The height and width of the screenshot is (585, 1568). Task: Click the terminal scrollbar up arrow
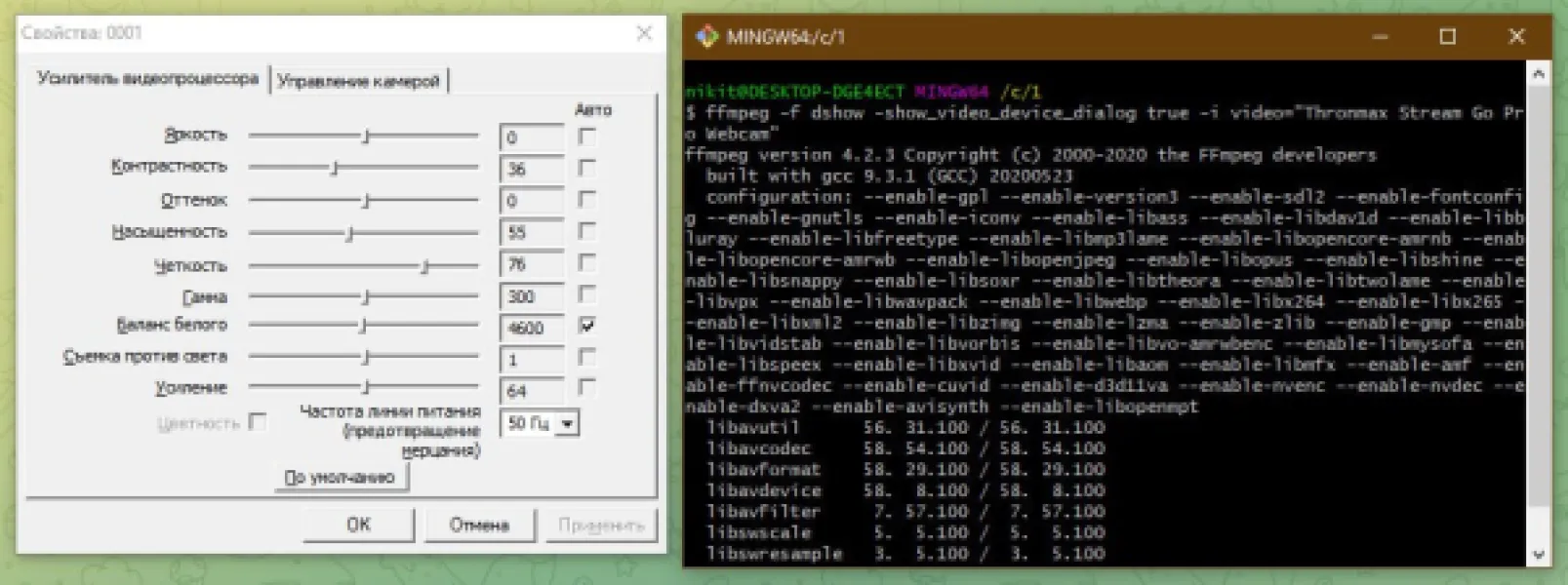[1539, 74]
